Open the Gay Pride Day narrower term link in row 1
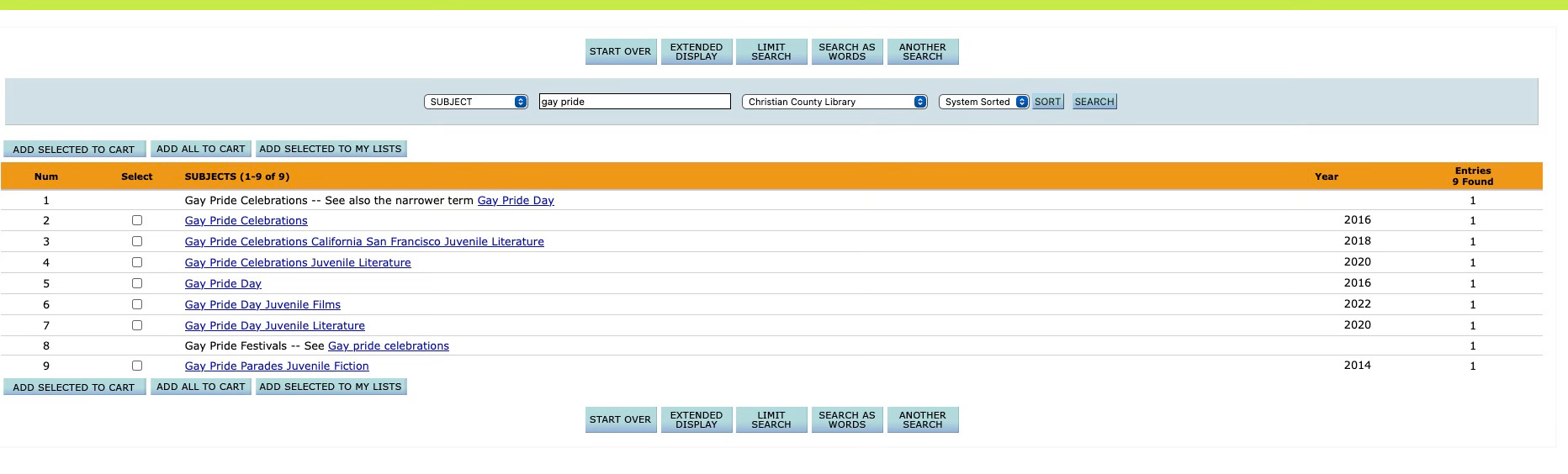 point(516,200)
